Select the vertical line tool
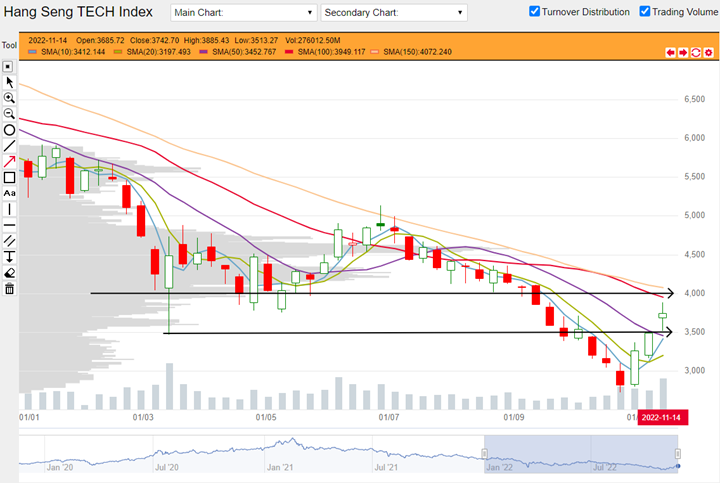 [x=9, y=209]
